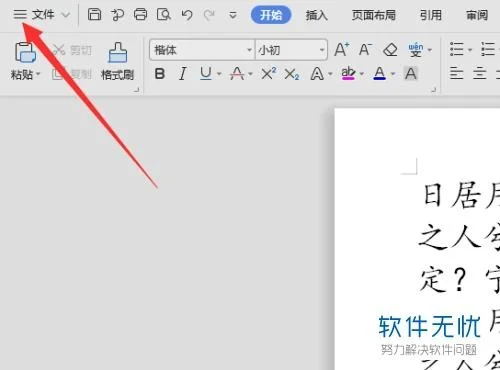
Task: Open the 文件 menu
Action: pos(43,15)
